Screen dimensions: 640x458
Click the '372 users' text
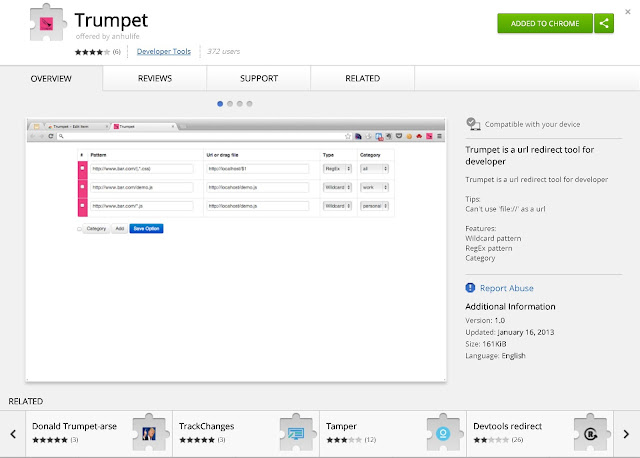(x=224, y=51)
